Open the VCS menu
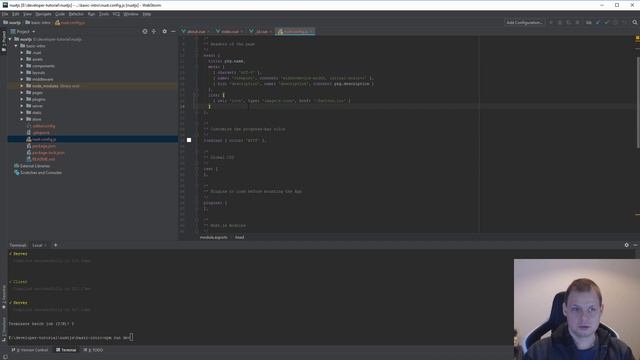This screenshot has width=640, height=360. pos(116,14)
